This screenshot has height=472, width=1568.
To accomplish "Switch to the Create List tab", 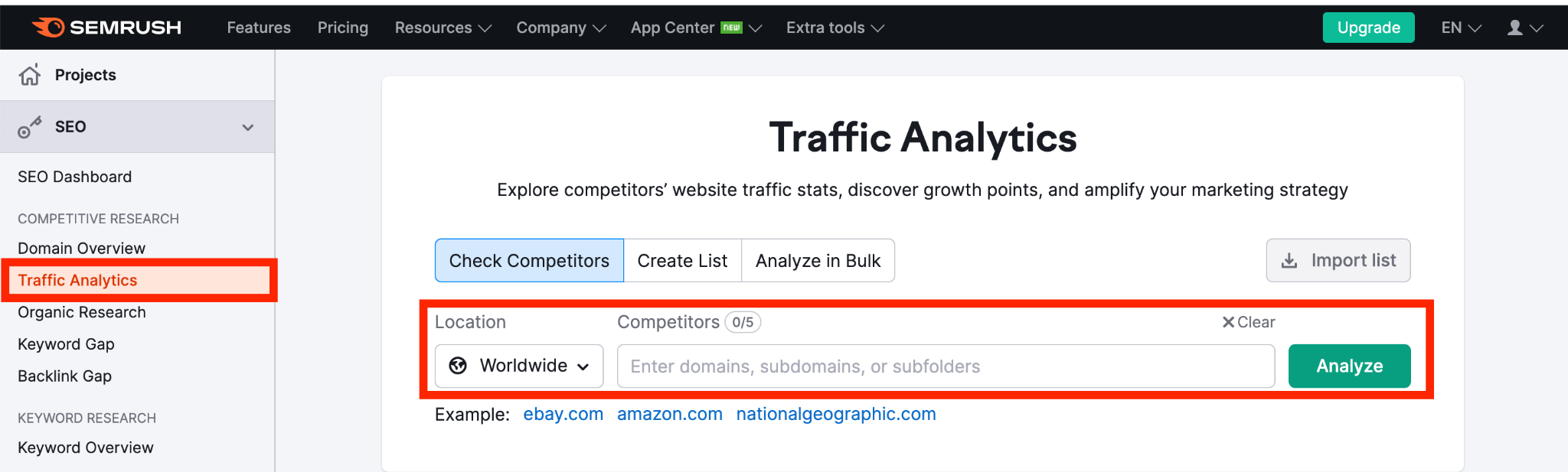I will [682, 261].
